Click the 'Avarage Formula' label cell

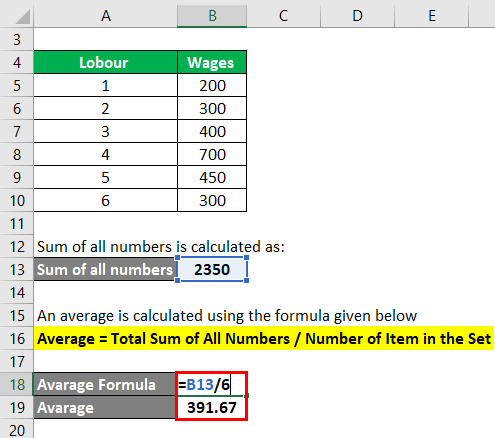[x=104, y=384]
